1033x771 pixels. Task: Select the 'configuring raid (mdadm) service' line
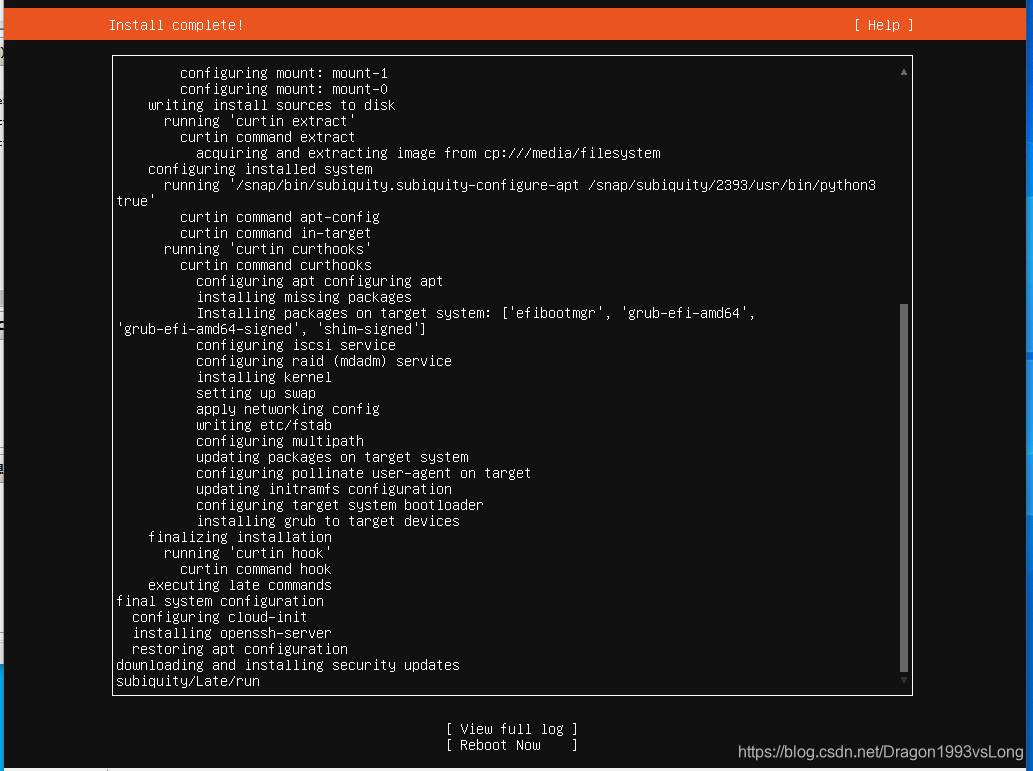click(x=323, y=360)
